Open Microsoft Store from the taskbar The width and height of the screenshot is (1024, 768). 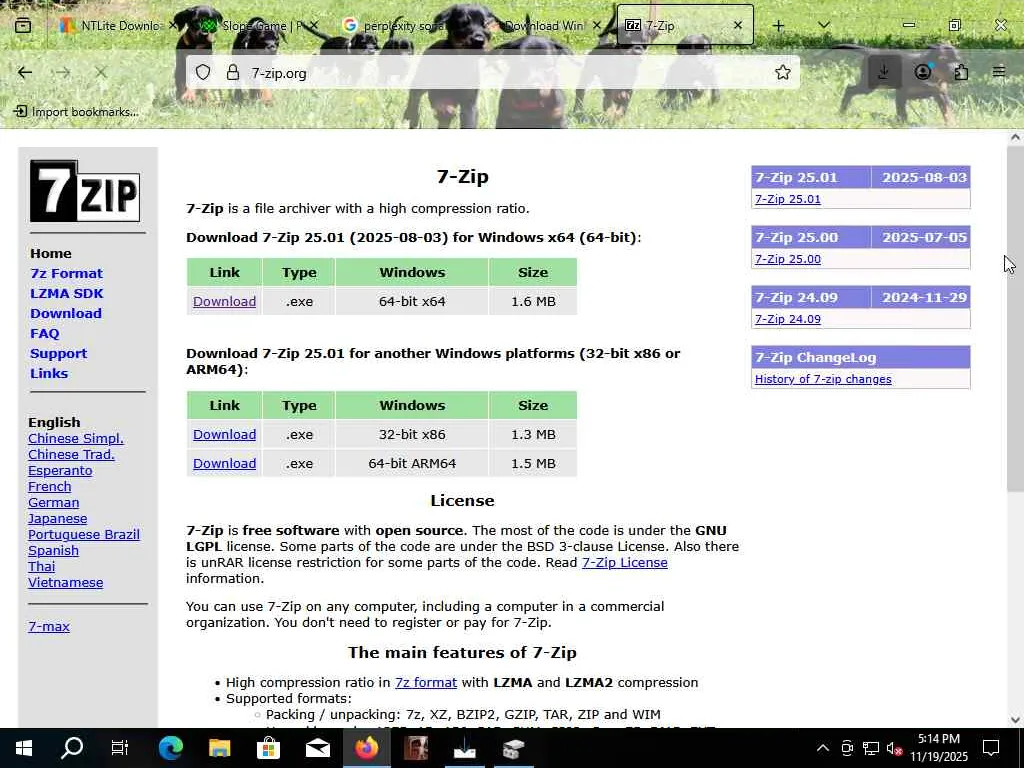pyautogui.click(x=268, y=748)
